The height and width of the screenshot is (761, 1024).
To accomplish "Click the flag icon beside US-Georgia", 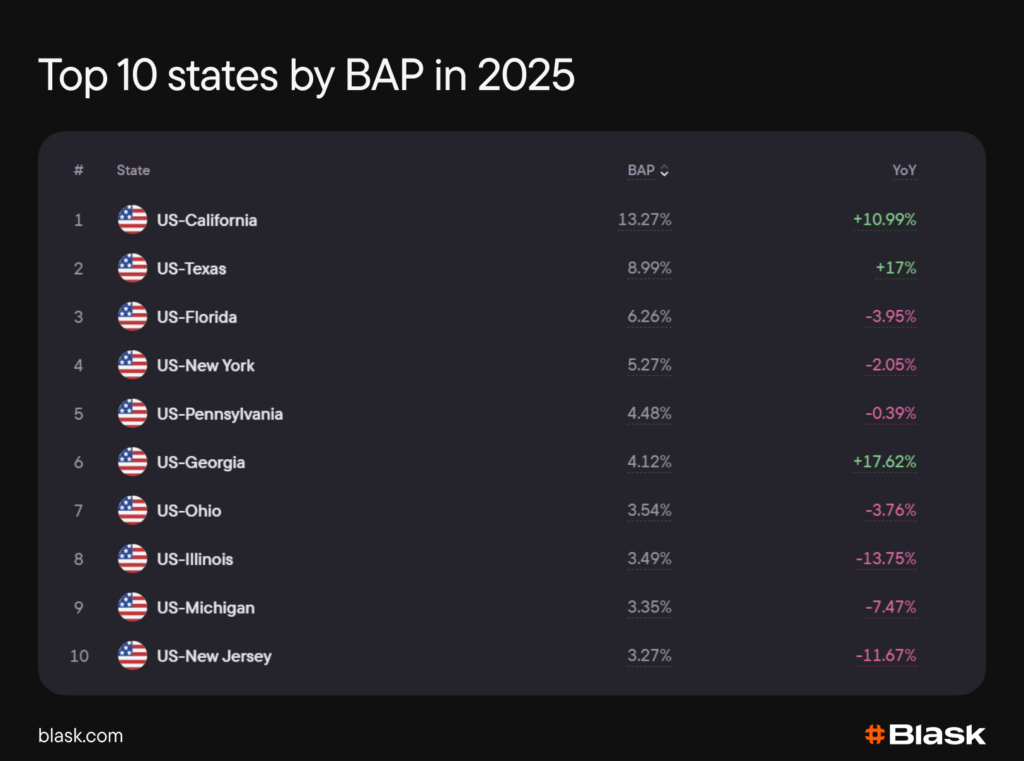I will tap(132, 462).
